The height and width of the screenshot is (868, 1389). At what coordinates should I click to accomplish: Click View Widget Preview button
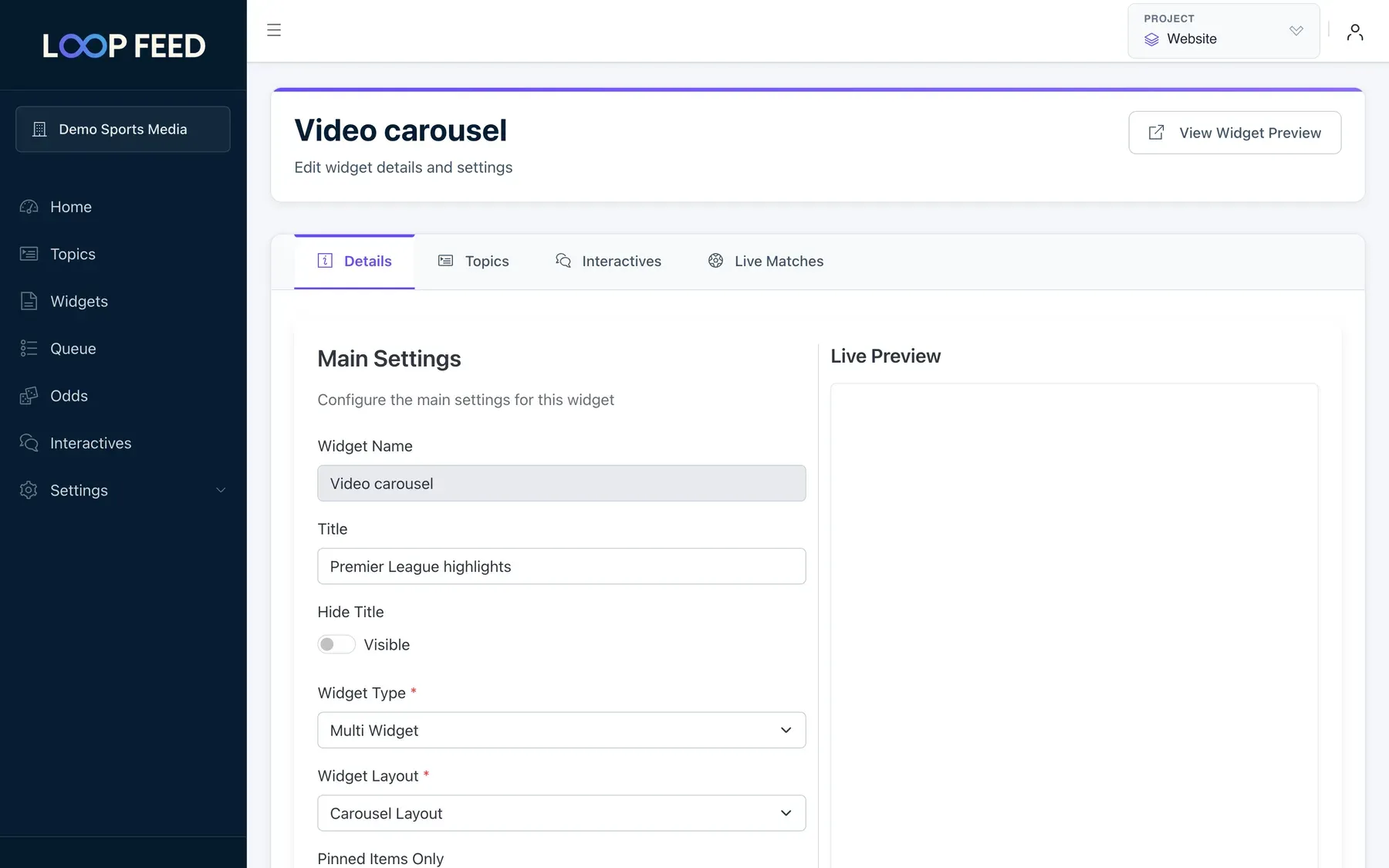1235,133
